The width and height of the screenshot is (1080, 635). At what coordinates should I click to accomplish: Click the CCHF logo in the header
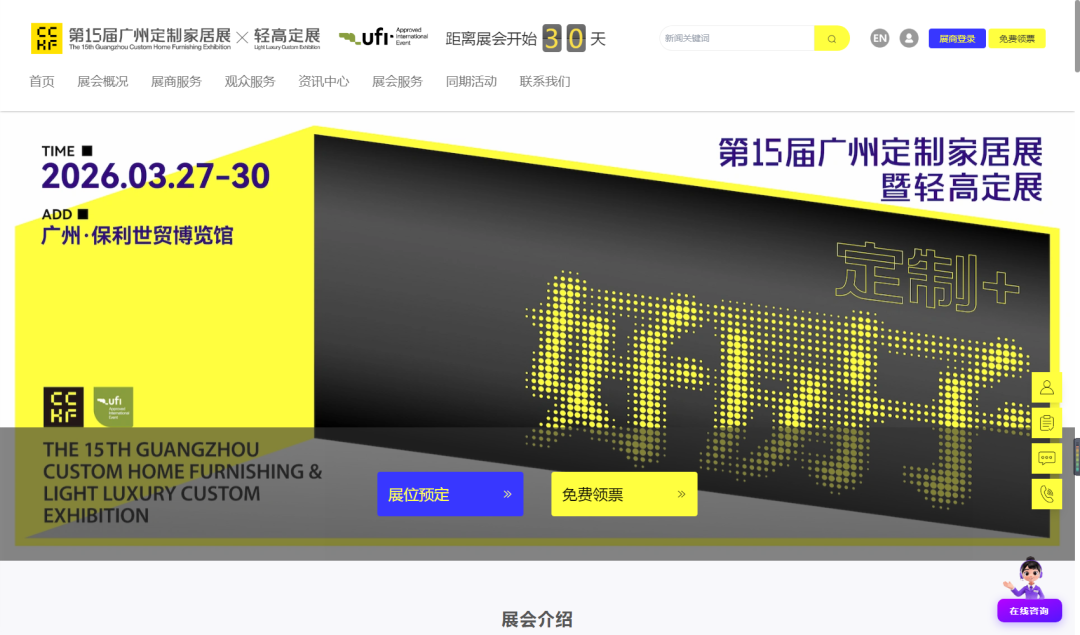46,39
